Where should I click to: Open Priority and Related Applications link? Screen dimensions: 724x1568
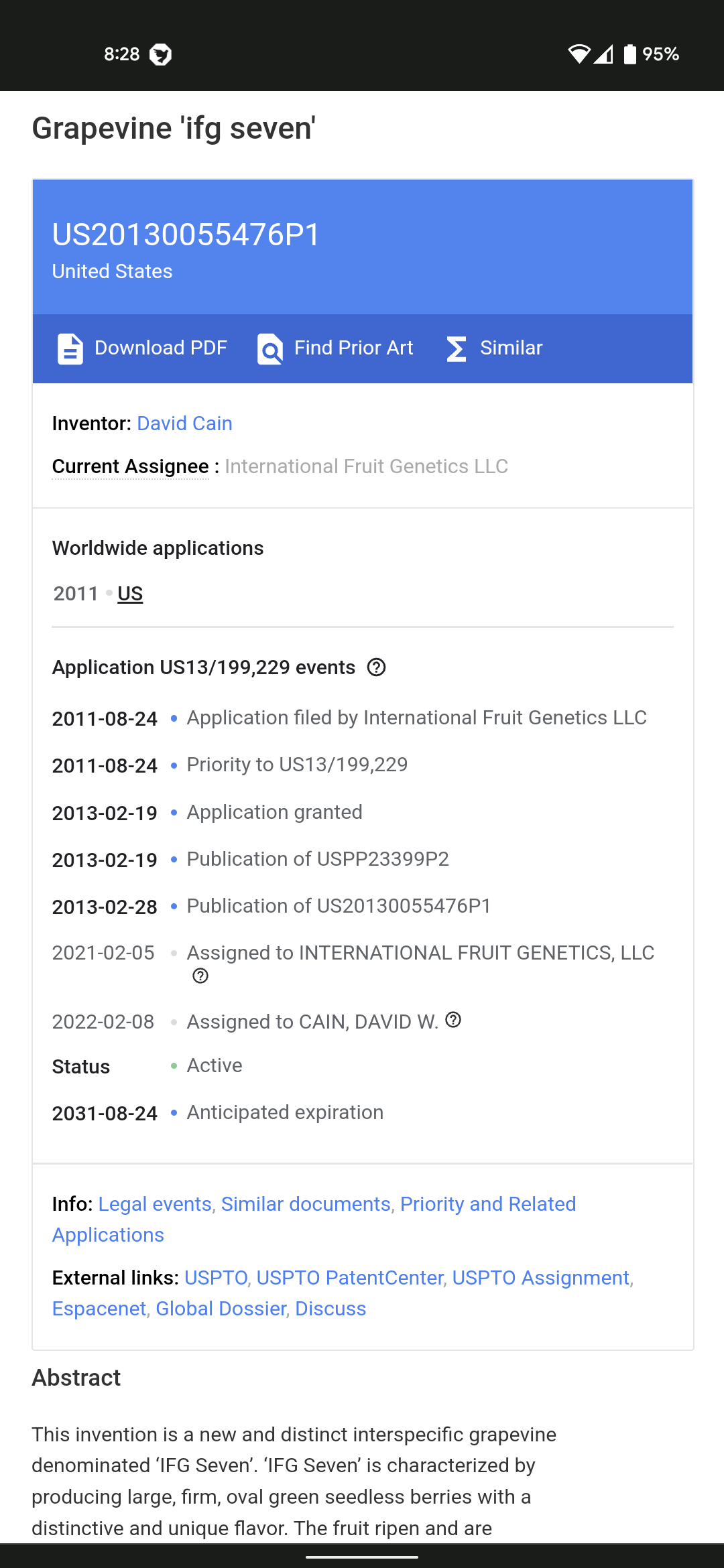tap(314, 1220)
